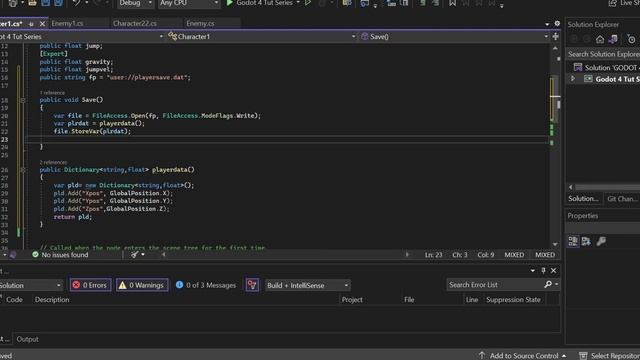Screen dimensions: 640x360
Task: Start debugging Godot 4 Tut Series
Action: pyautogui.click(x=260, y=3)
